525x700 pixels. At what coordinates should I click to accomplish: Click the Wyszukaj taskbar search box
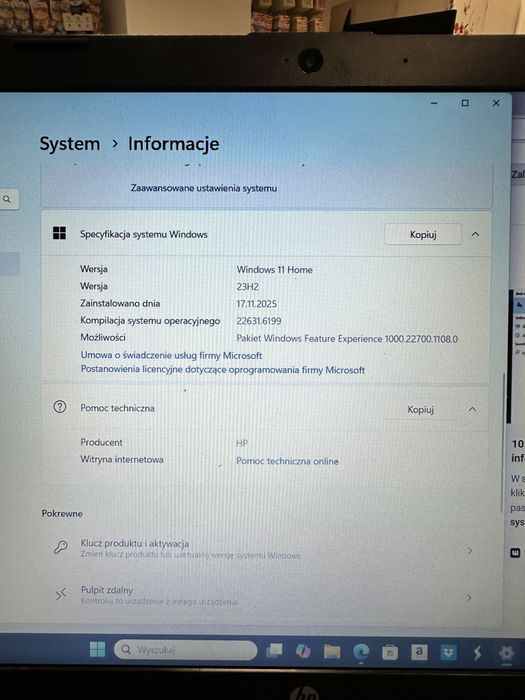[185, 650]
